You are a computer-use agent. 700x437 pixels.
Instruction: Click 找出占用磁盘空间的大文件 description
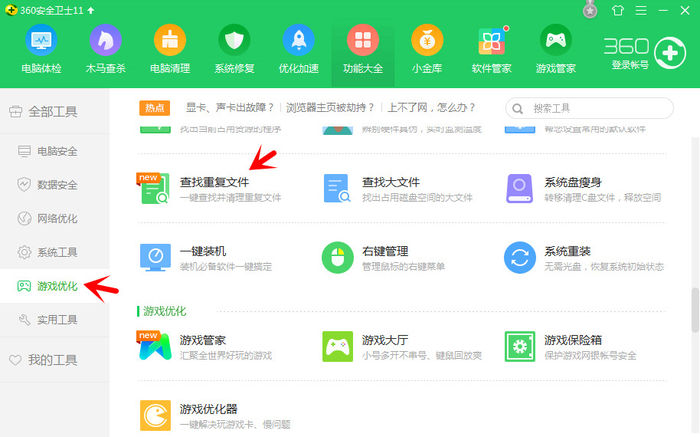417,198
